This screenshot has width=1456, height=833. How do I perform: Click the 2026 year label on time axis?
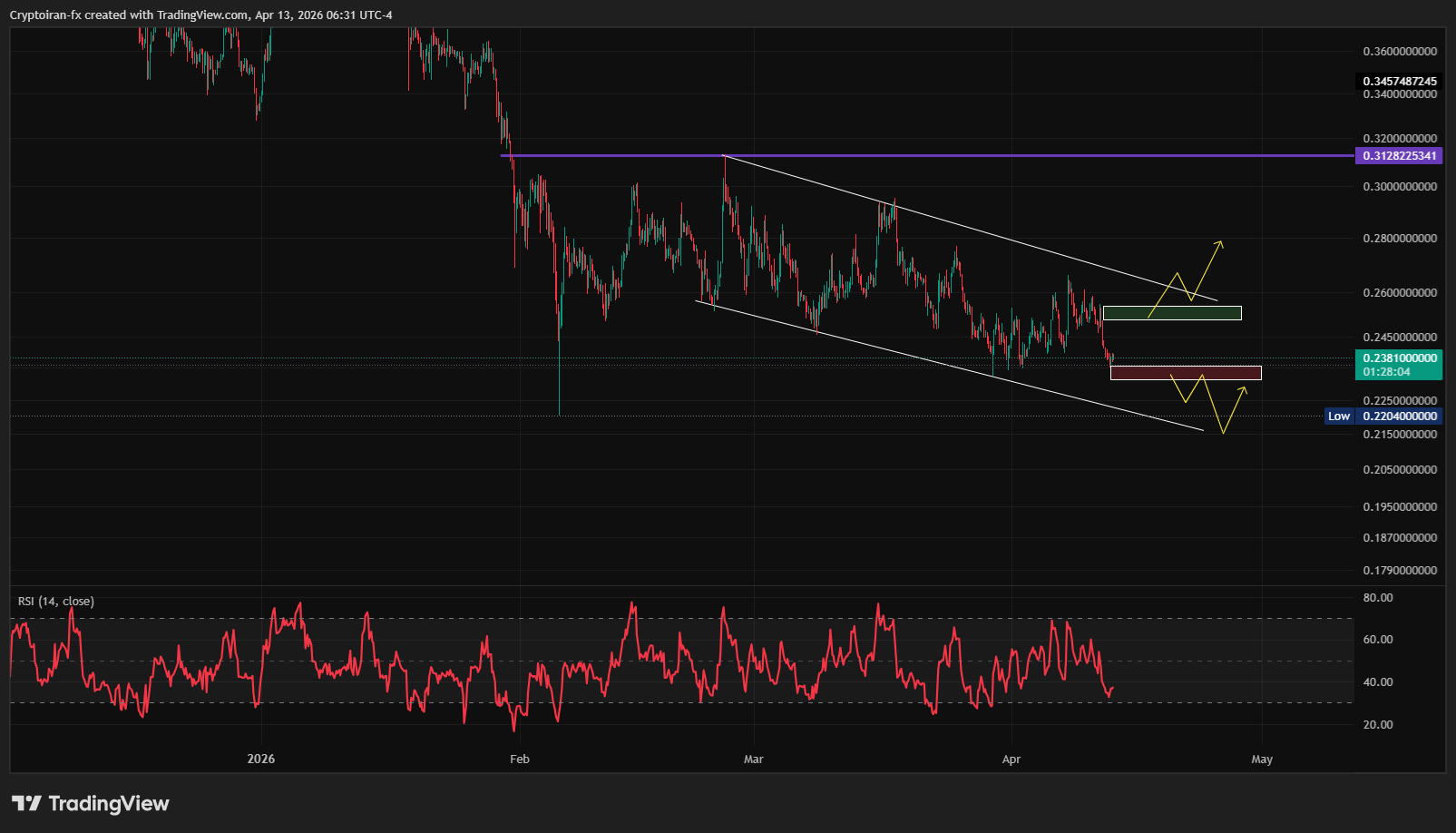[260, 759]
